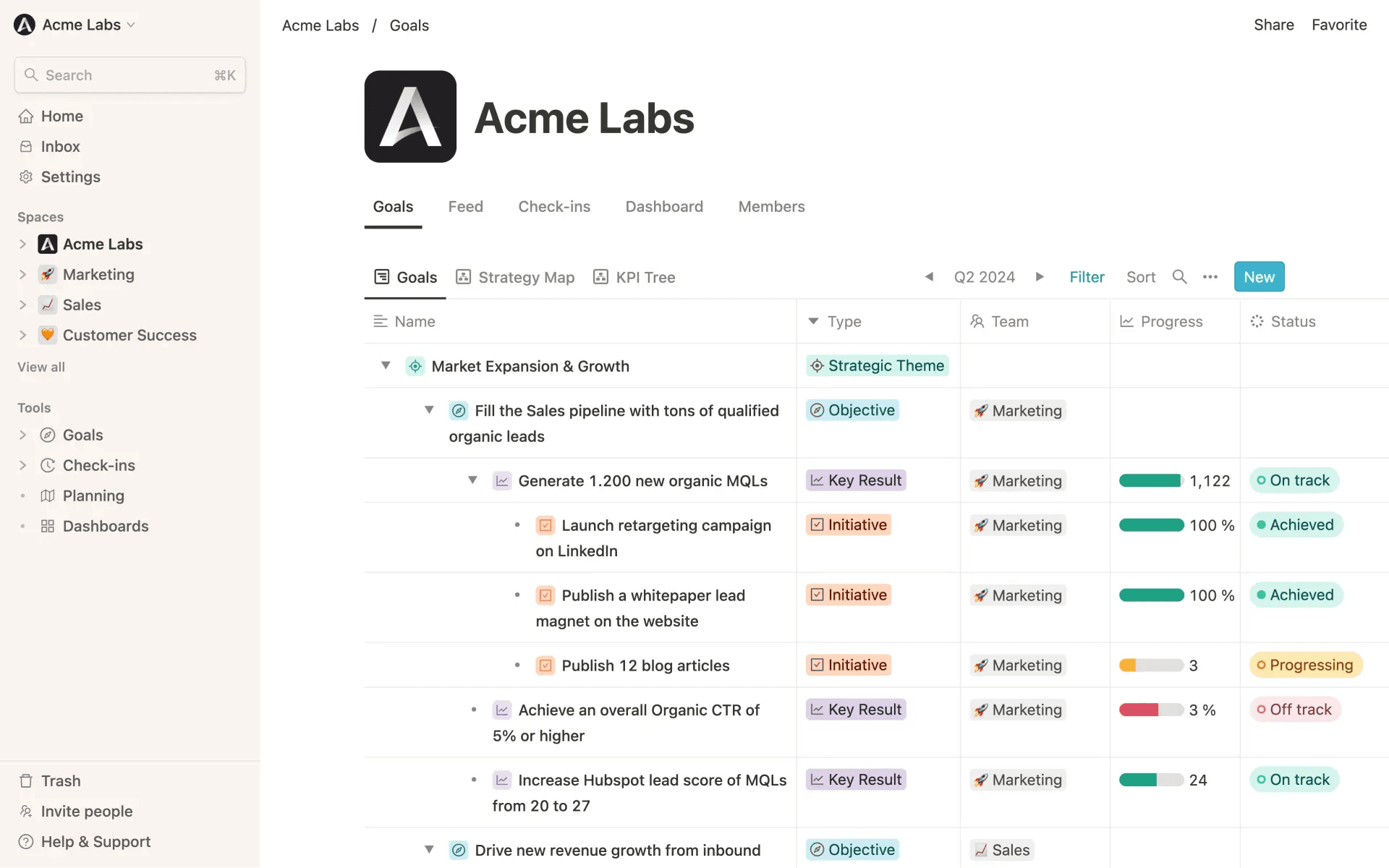The height and width of the screenshot is (868, 1389).
Task: Click the Goals tool icon in sidebar
Action: tap(47, 434)
